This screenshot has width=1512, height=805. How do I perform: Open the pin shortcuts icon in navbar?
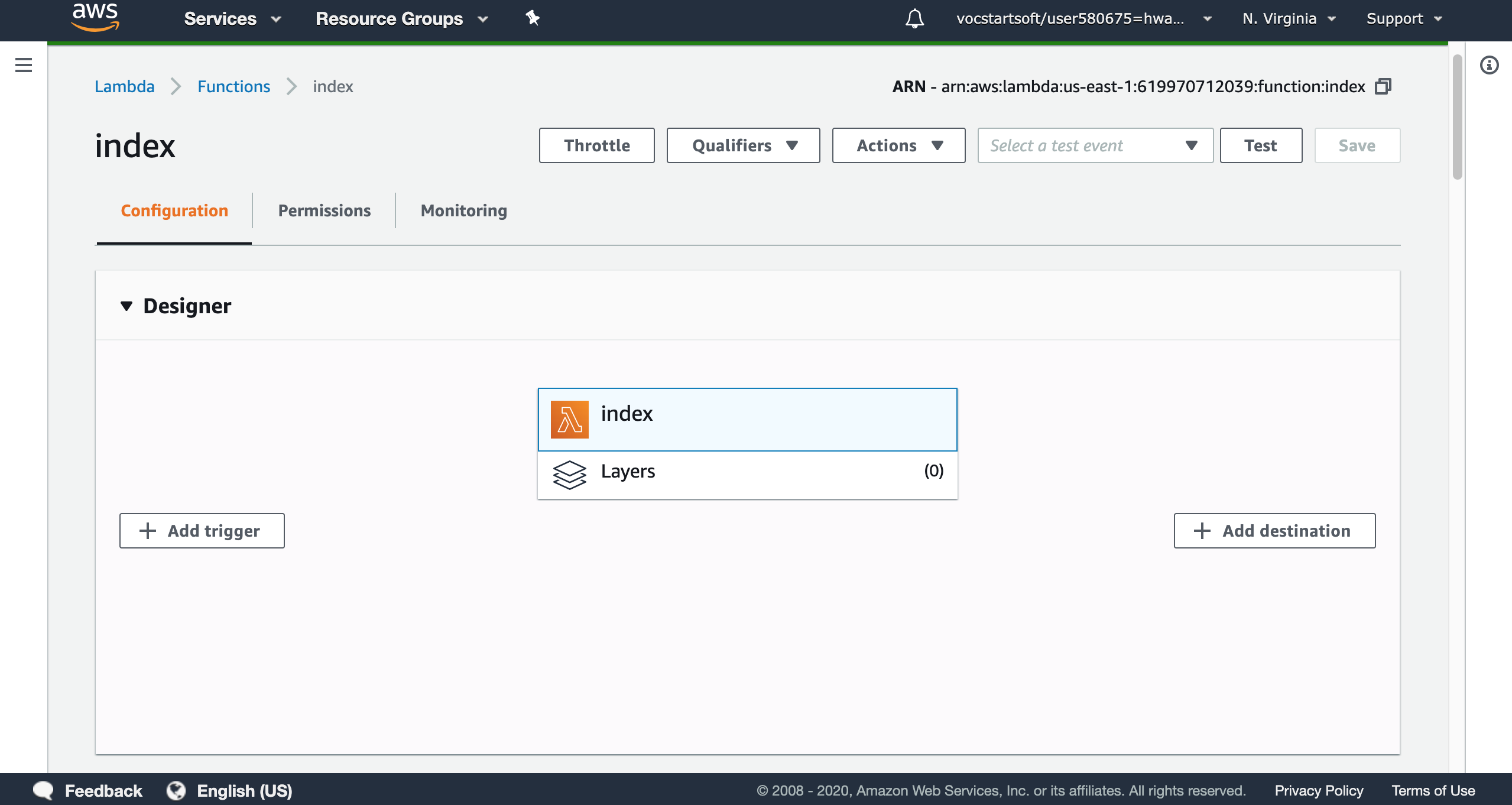533,18
